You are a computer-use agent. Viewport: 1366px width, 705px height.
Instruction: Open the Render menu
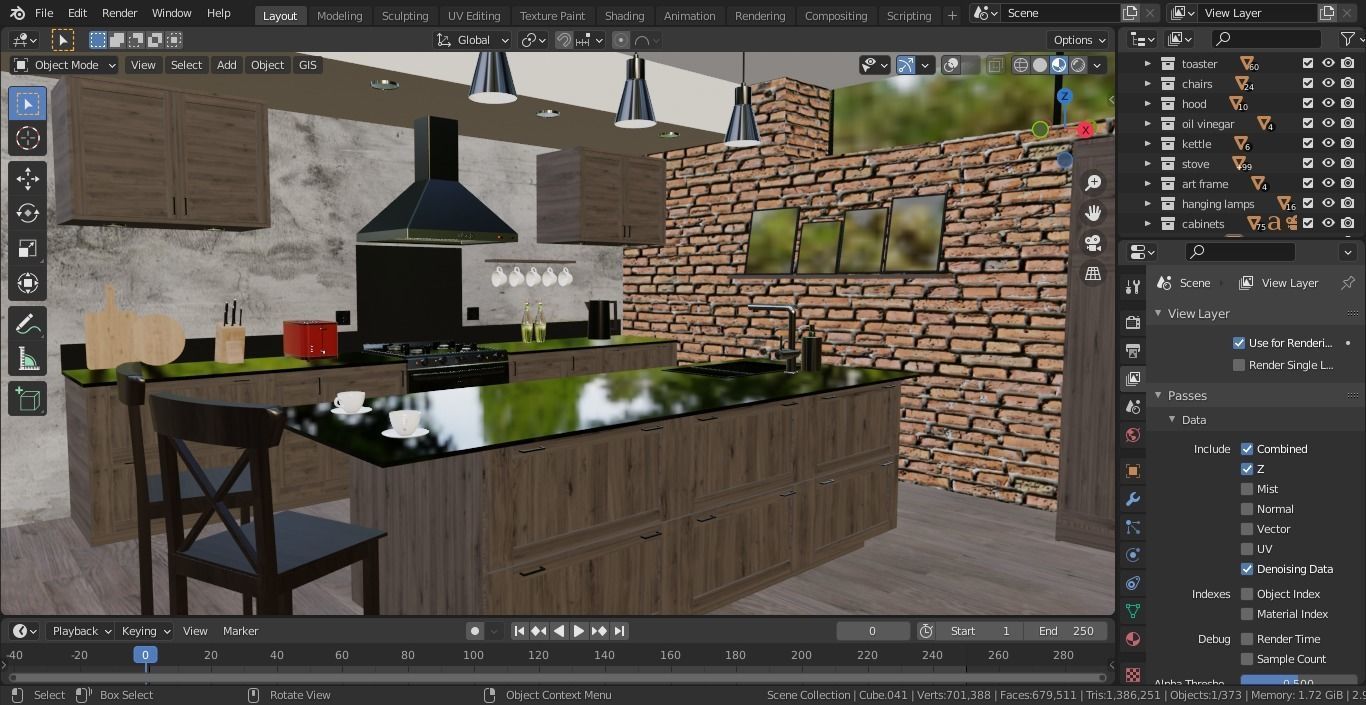(x=119, y=13)
